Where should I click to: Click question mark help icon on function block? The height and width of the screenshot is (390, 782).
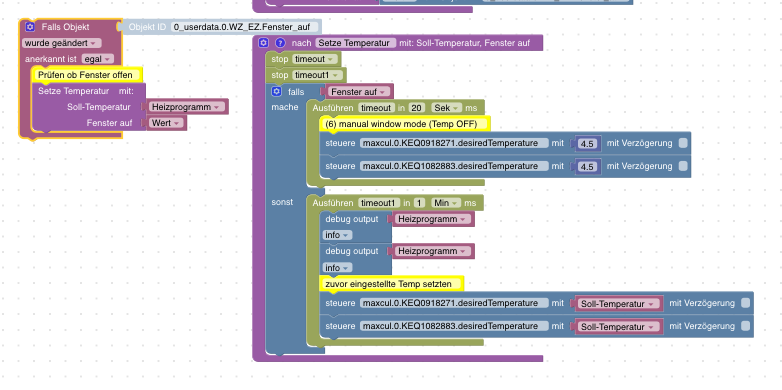pyautogui.click(x=280, y=43)
